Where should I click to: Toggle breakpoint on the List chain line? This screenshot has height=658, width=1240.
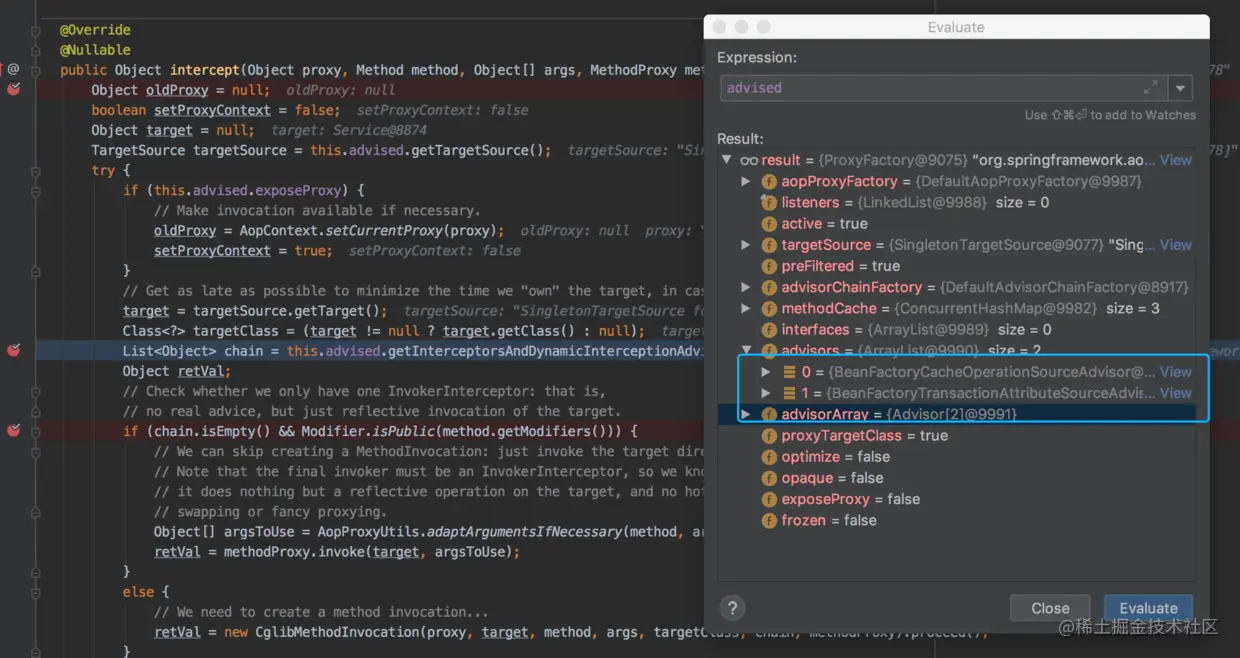pos(14,350)
